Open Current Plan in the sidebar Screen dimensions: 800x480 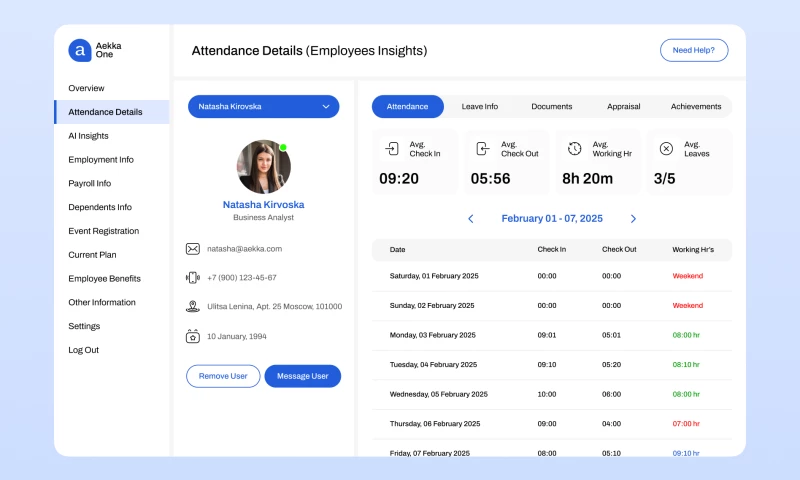point(92,255)
